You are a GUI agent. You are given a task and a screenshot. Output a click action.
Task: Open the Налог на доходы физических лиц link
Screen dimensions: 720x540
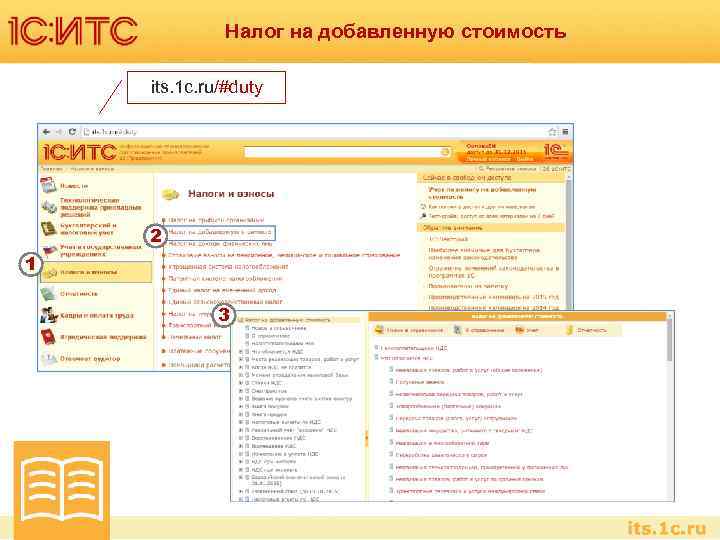coord(220,244)
